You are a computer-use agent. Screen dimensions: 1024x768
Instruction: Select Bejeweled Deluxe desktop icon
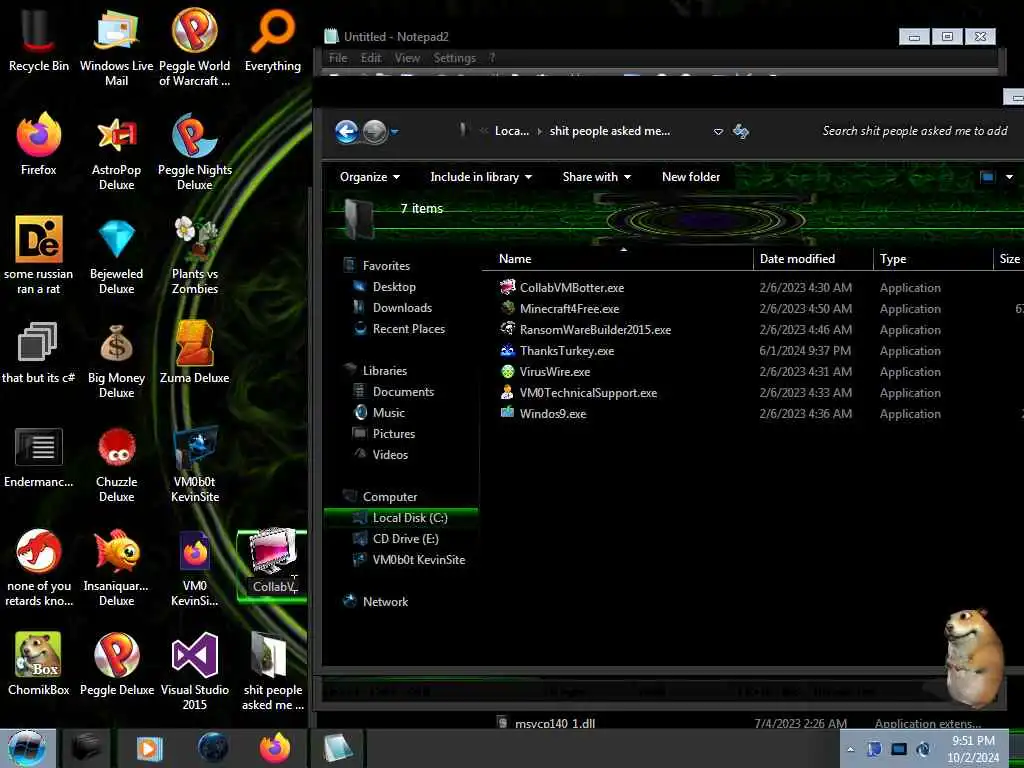click(x=116, y=255)
